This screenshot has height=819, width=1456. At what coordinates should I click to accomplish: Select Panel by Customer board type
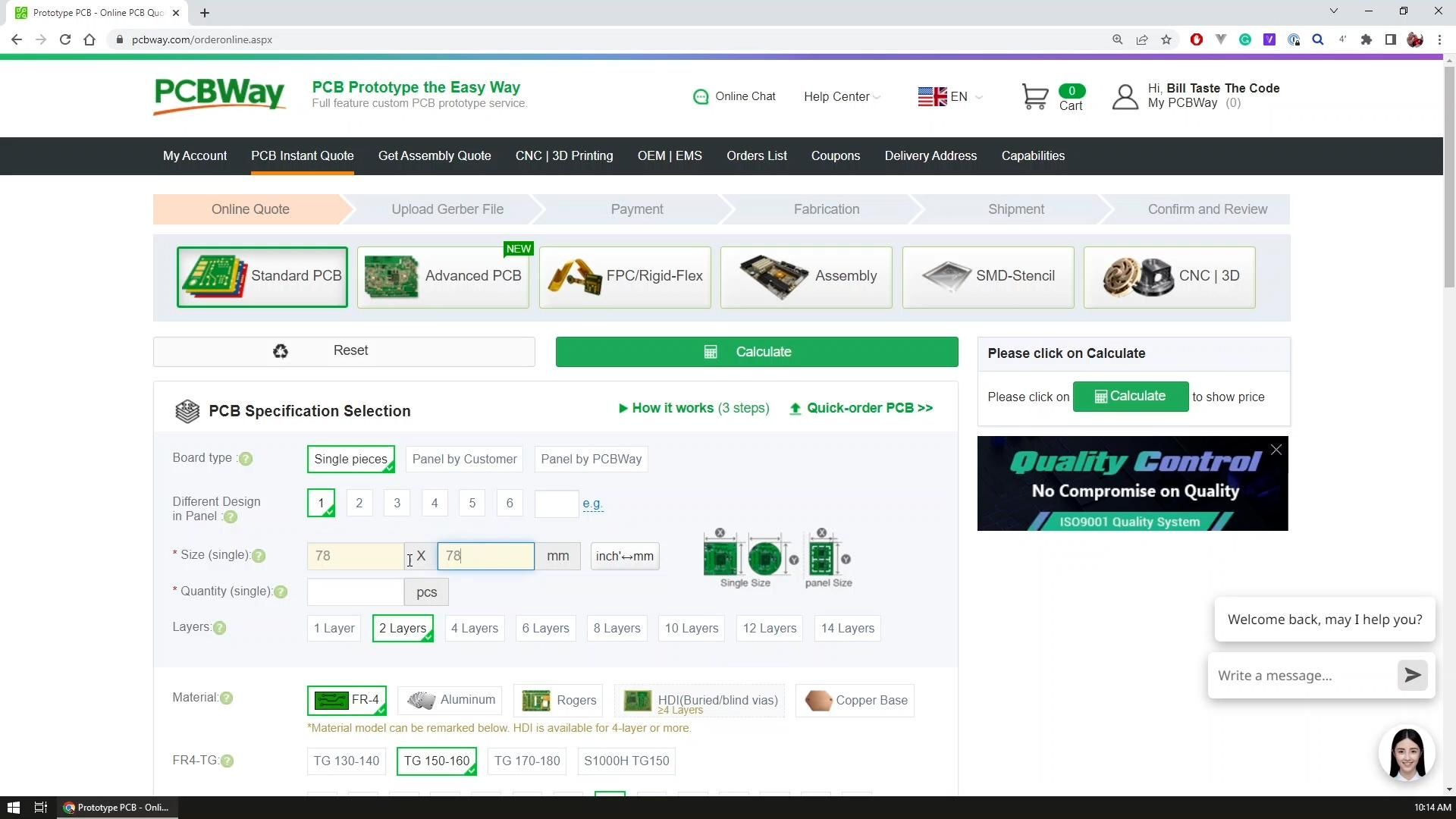click(464, 460)
